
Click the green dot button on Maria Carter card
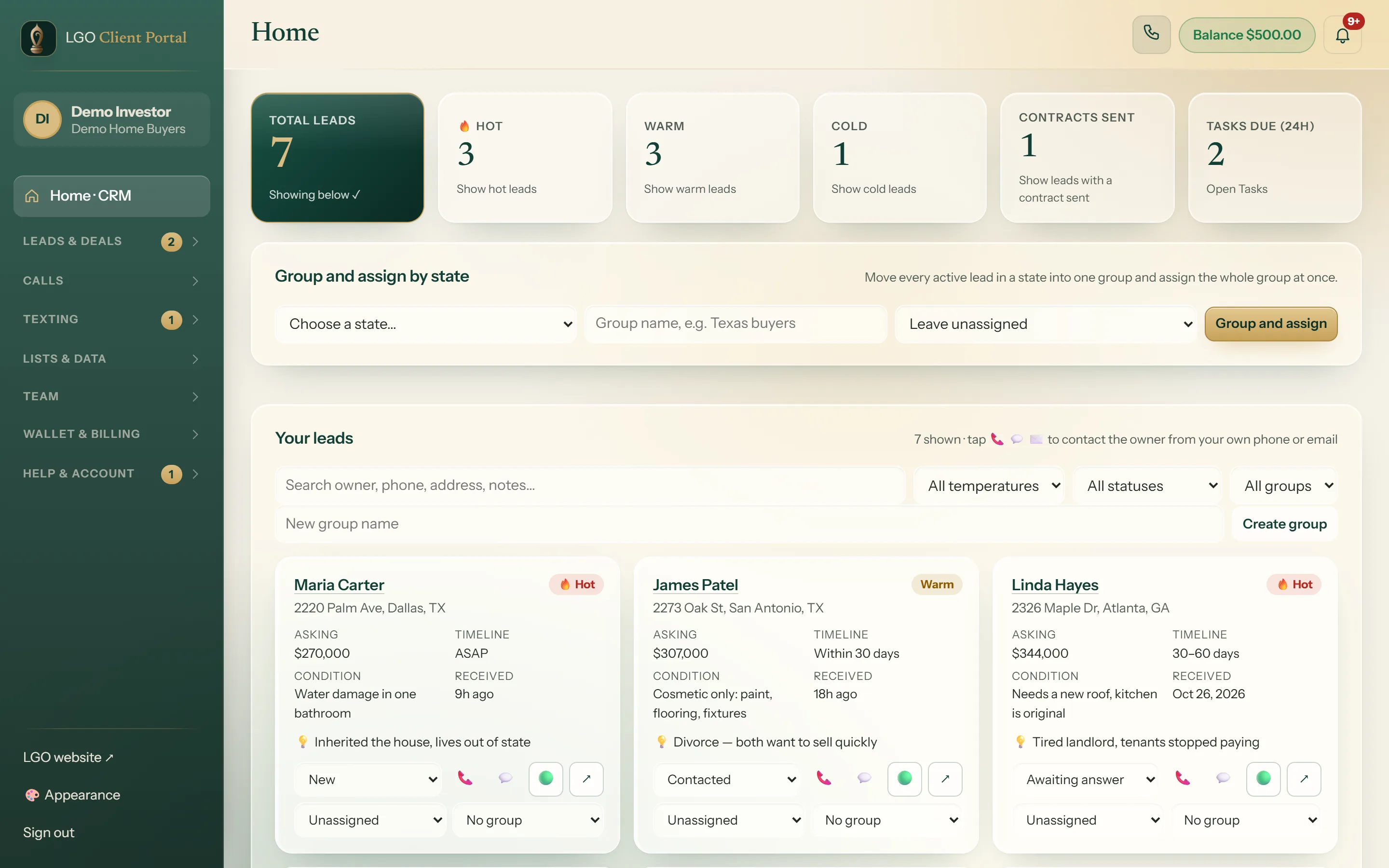[545, 779]
